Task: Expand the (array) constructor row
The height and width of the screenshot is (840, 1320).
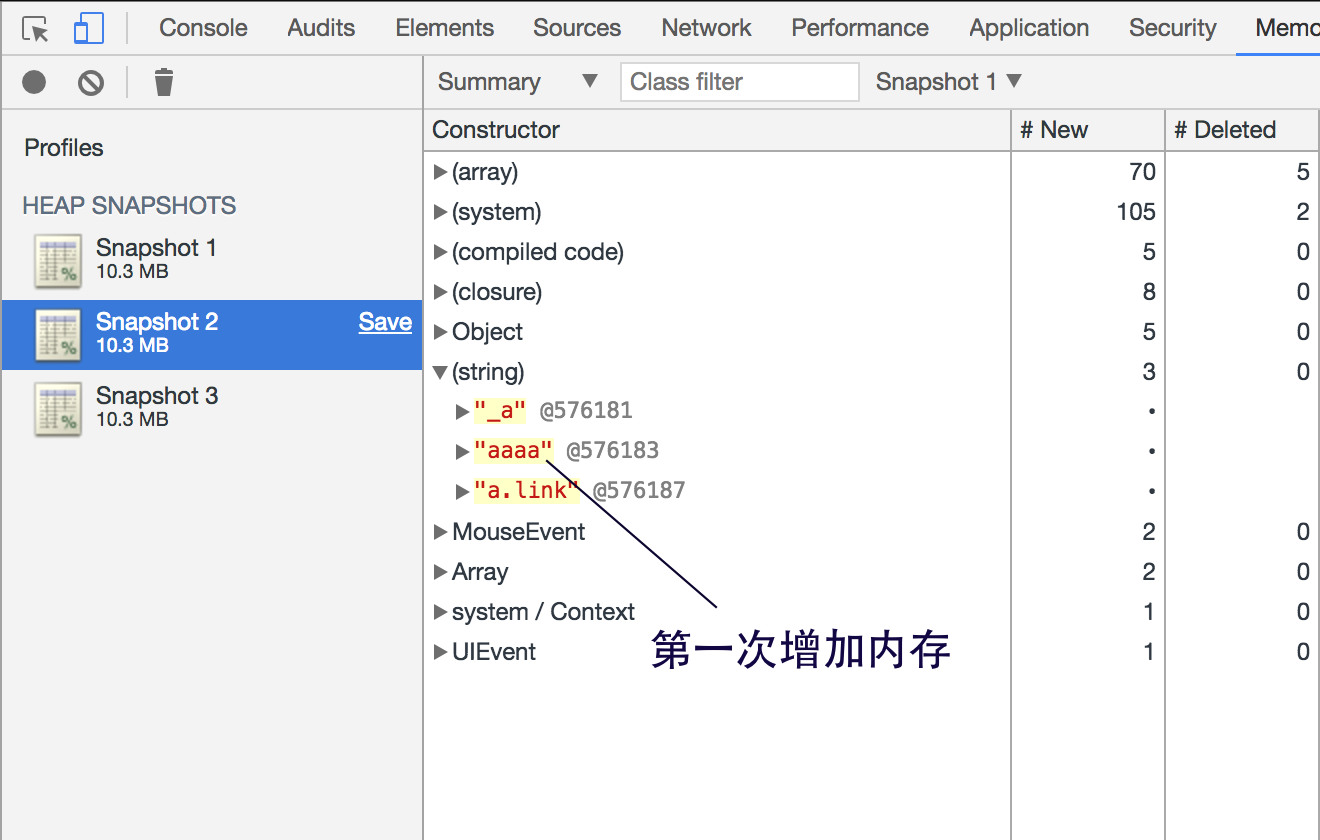Action: click(x=440, y=172)
